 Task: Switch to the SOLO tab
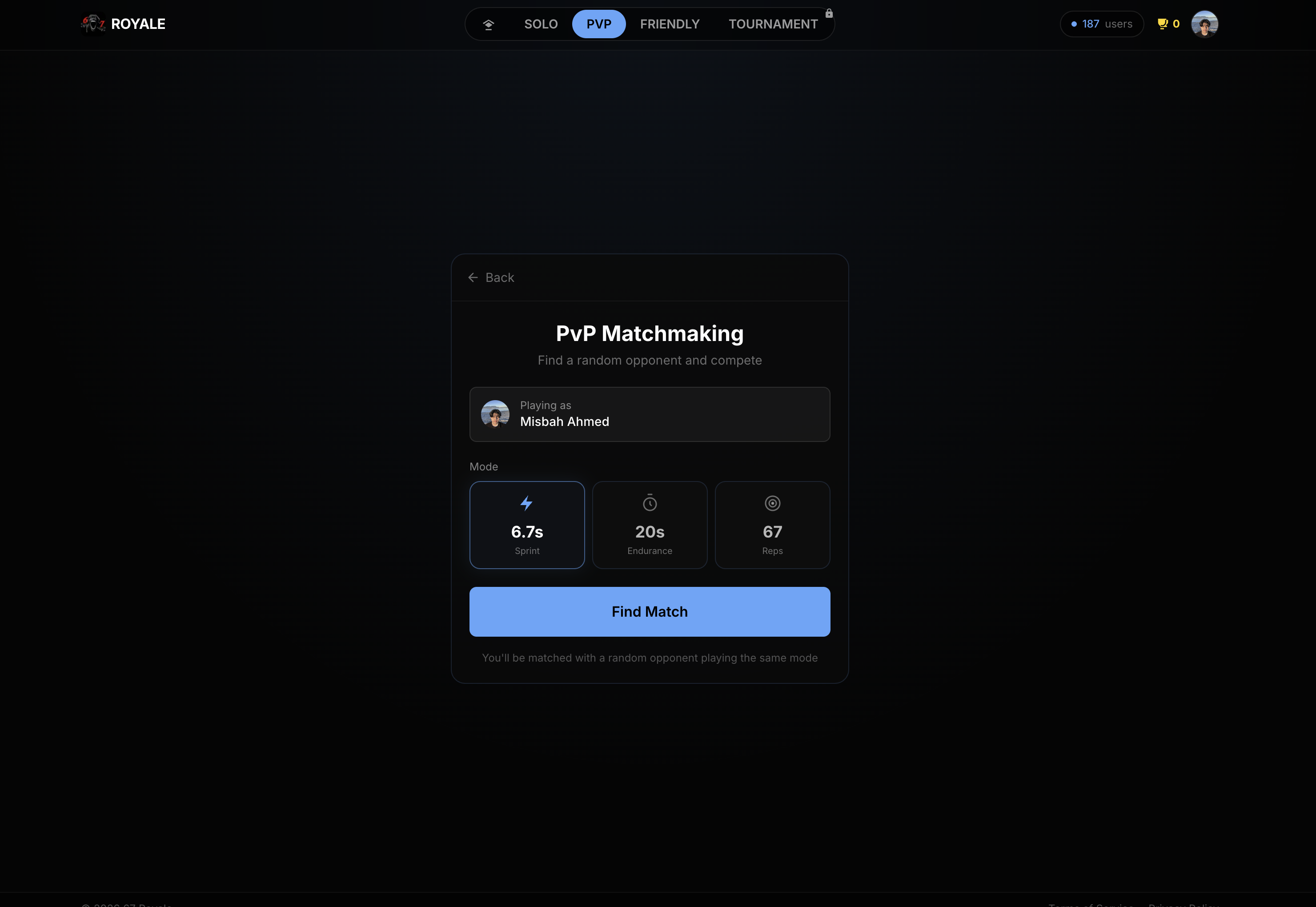(x=540, y=24)
